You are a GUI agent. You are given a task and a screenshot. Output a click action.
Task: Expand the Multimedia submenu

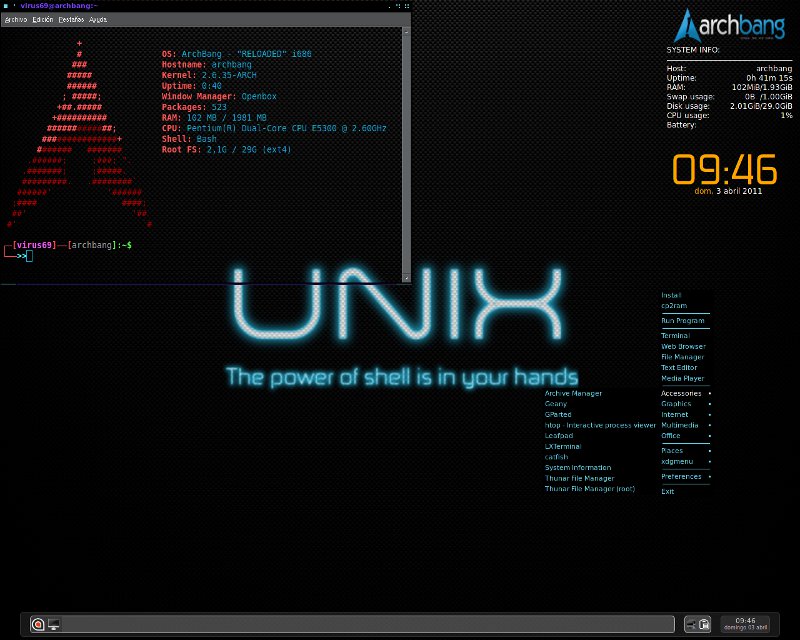coord(685,425)
